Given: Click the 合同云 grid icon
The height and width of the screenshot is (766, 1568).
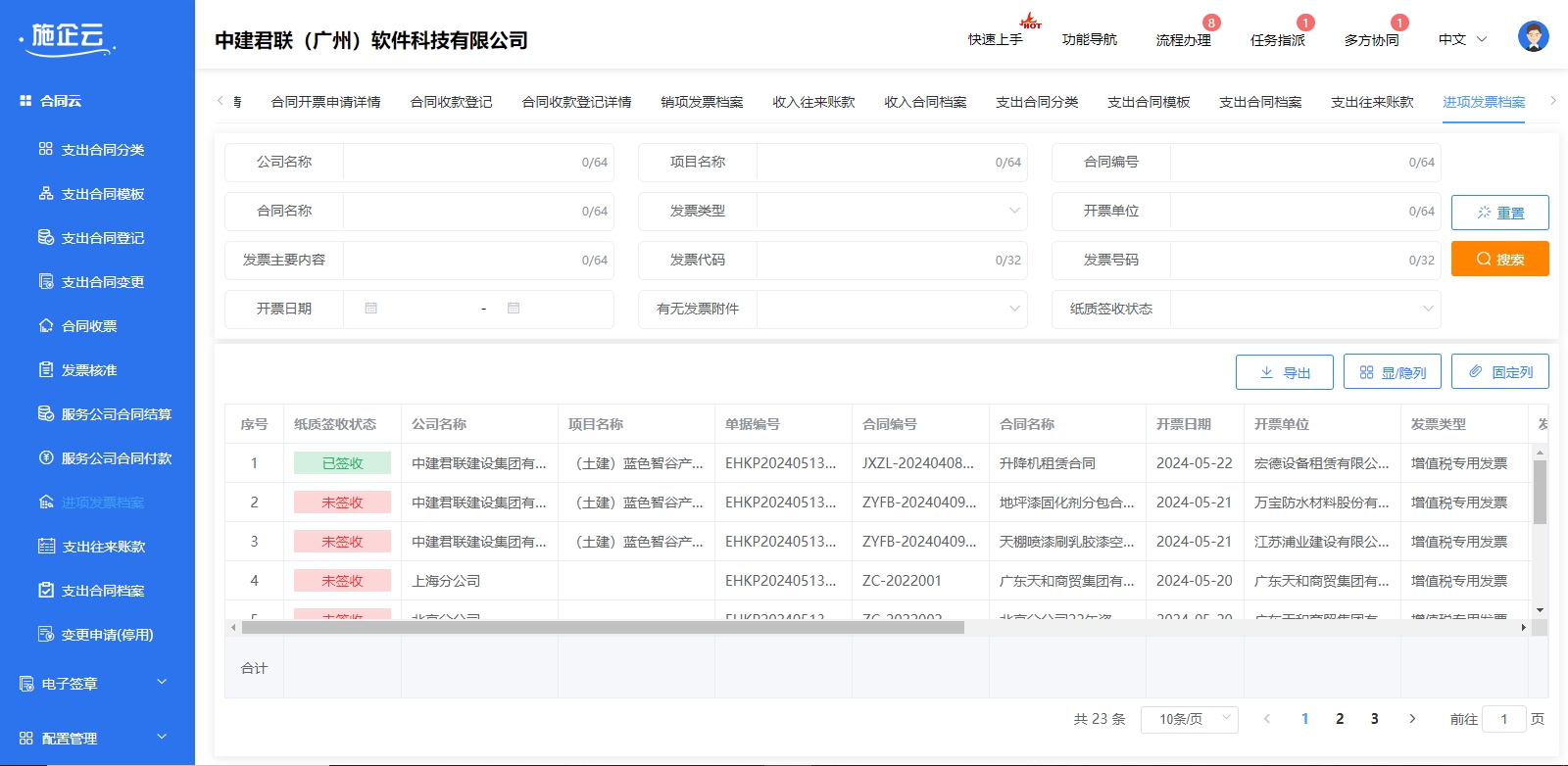Looking at the screenshot, I should 25,101.
